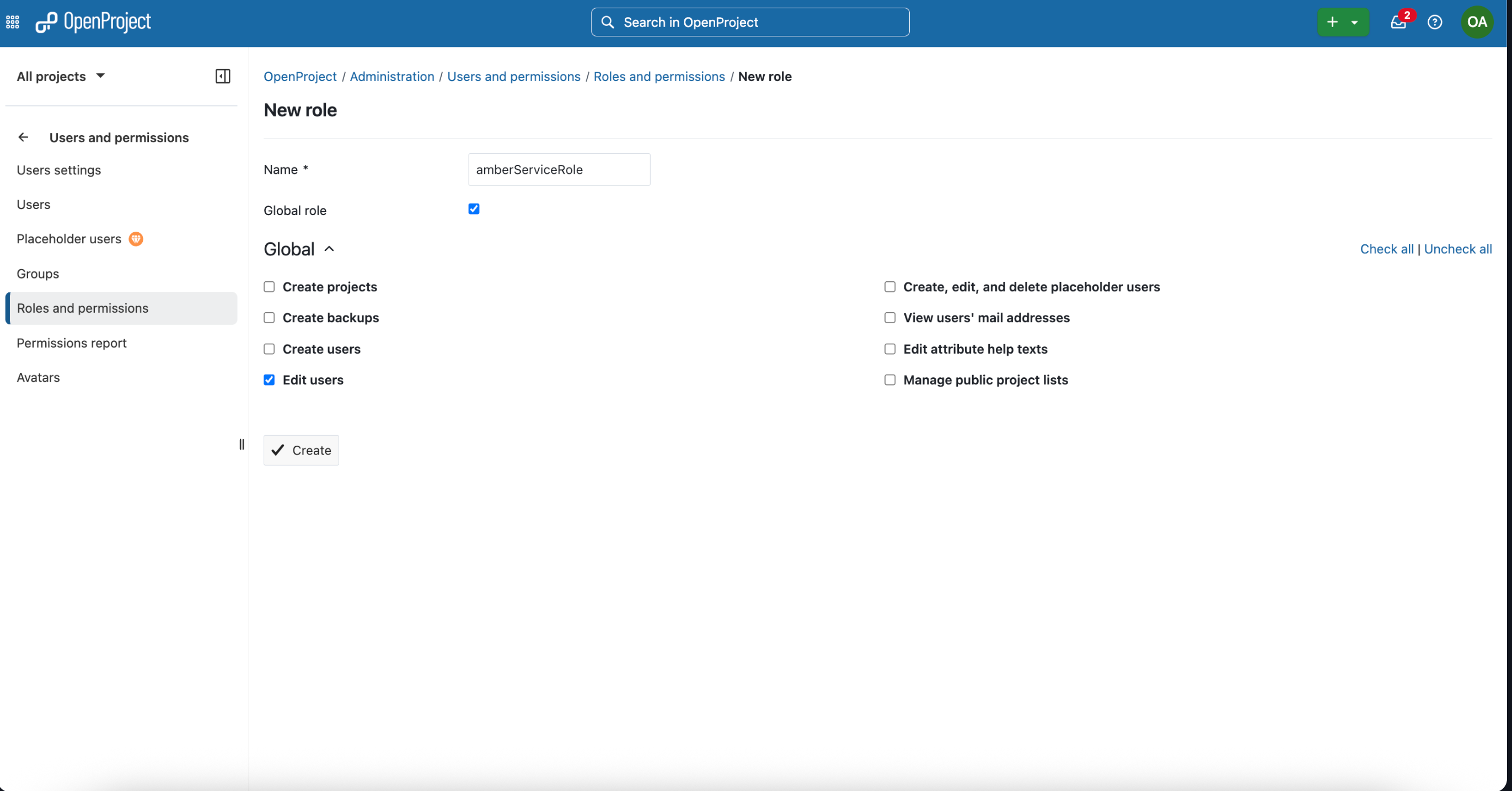Open the OA user avatar menu
The image size is (1512, 791).
(x=1477, y=22)
